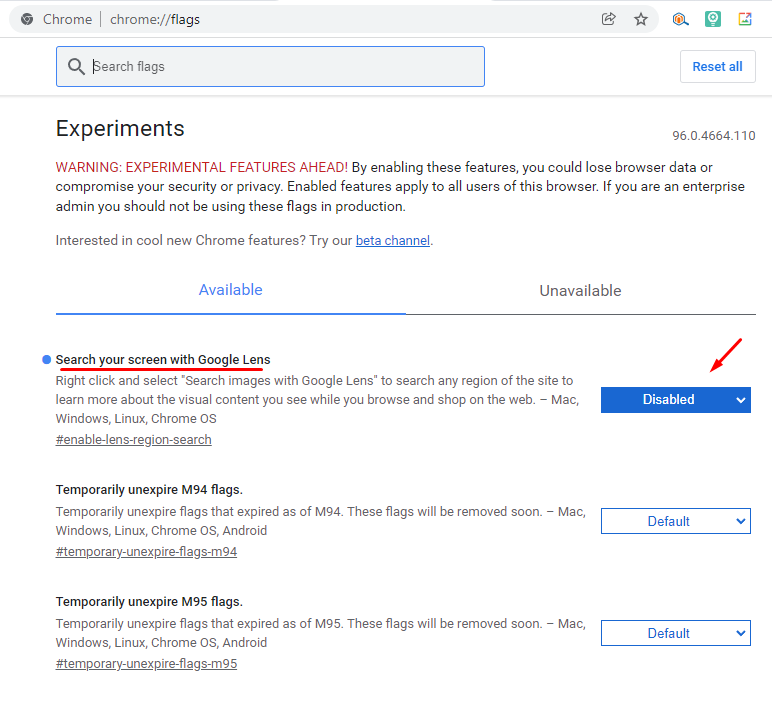Click the share this page icon
The width and height of the screenshot is (772, 702).
click(609, 19)
